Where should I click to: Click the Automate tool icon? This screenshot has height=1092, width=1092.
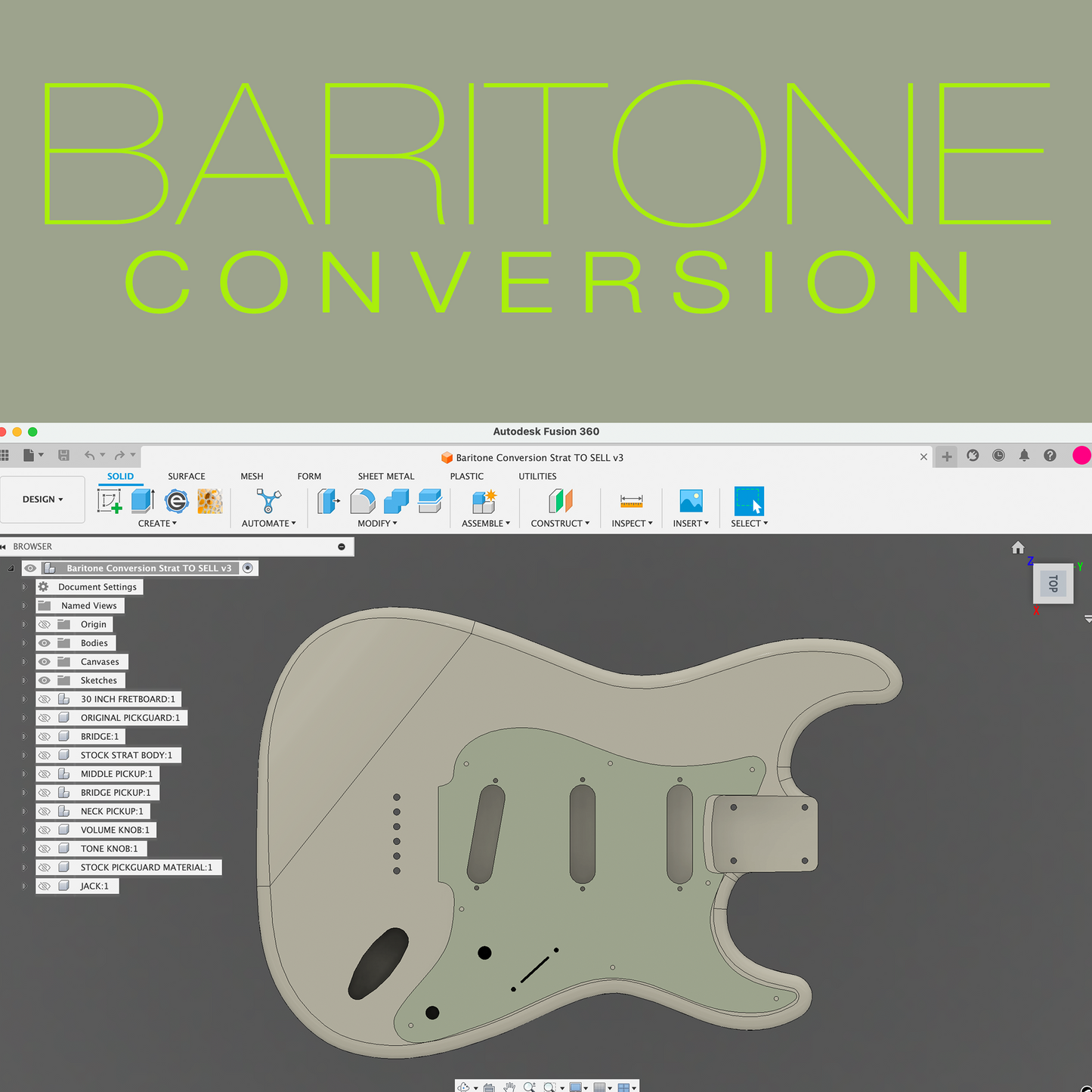pyautogui.click(x=268, y=501)
